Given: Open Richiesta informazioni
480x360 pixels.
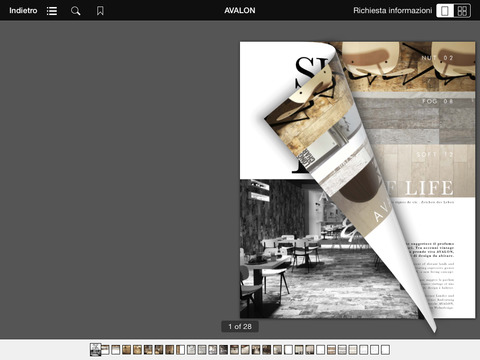Looking at the screenshot, I should coord(392,11).
